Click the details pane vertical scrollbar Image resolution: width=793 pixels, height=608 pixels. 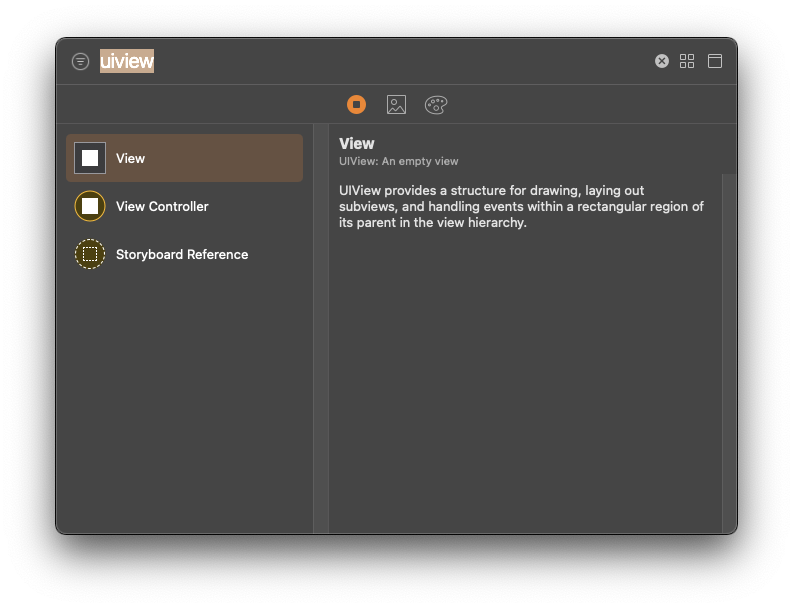tap(729, 353)
